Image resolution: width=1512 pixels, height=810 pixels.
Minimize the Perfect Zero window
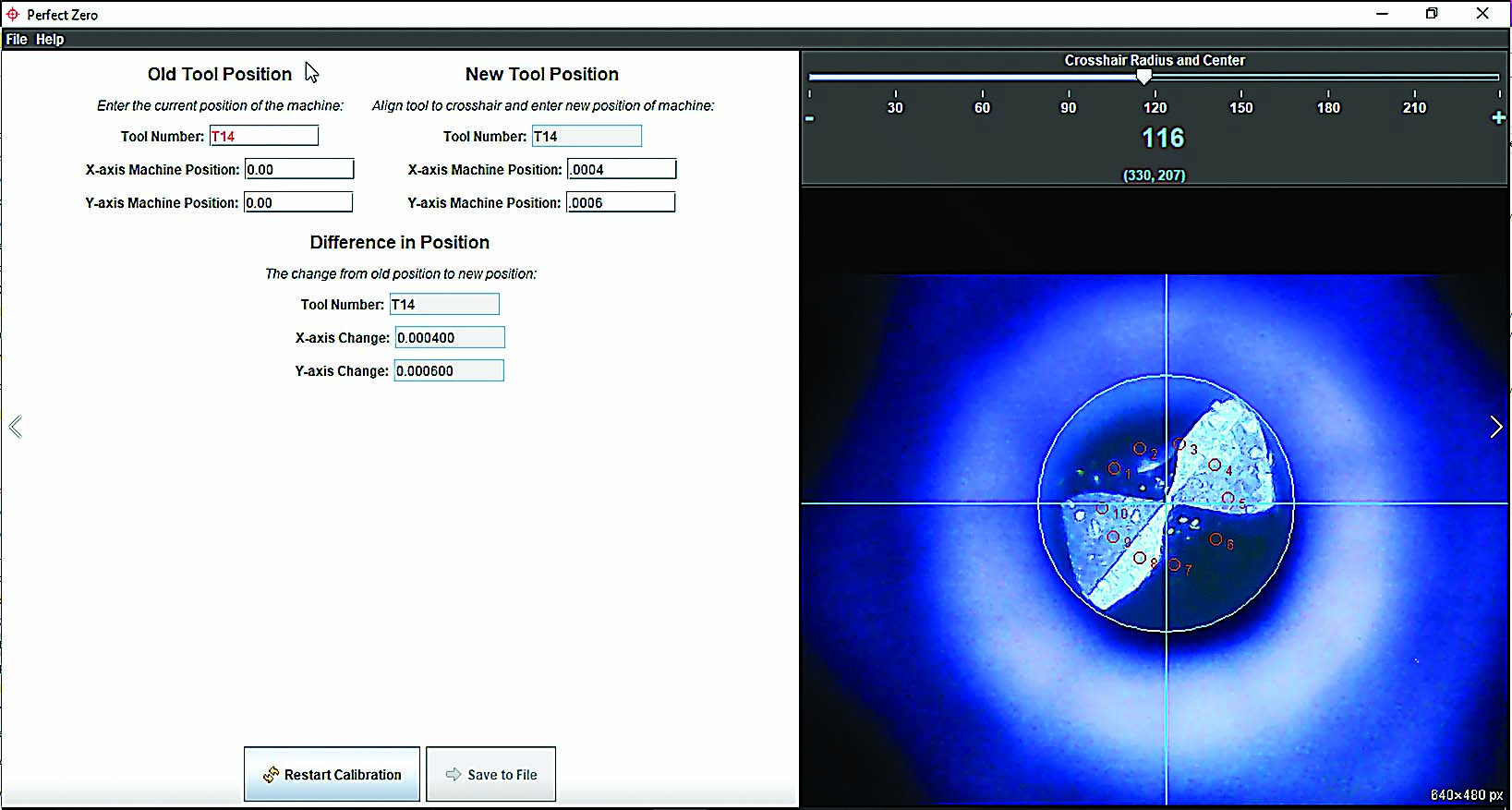point(1382,14)
